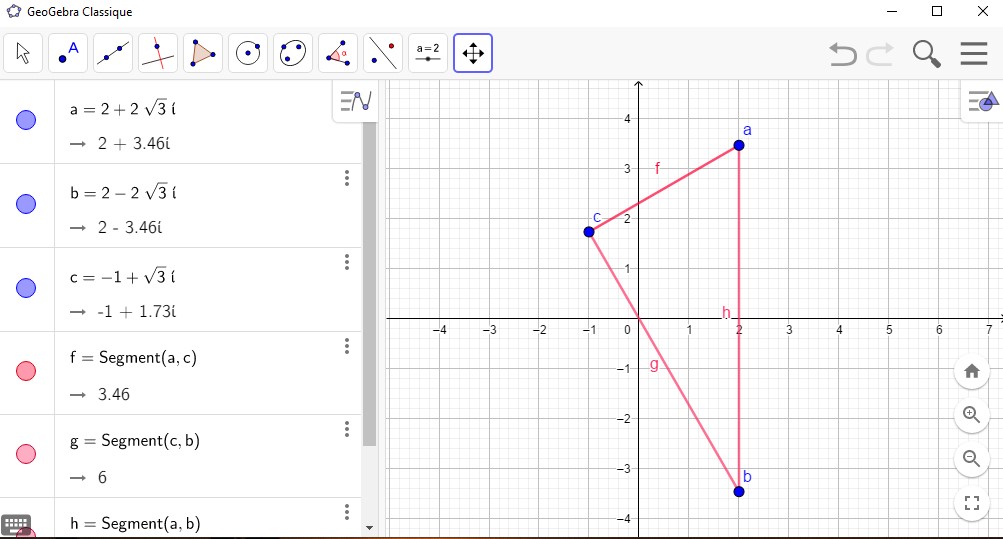The image size is (1003, 539).
Task: Open options menu for segment f
Action: click(x=347, y=346)
